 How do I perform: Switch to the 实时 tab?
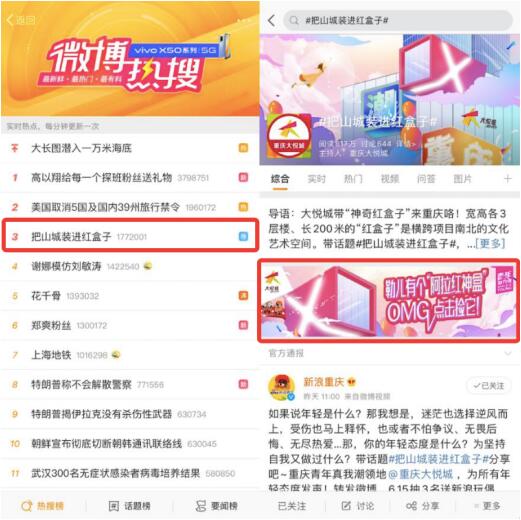pyautogui.click(x=316, y=179)
